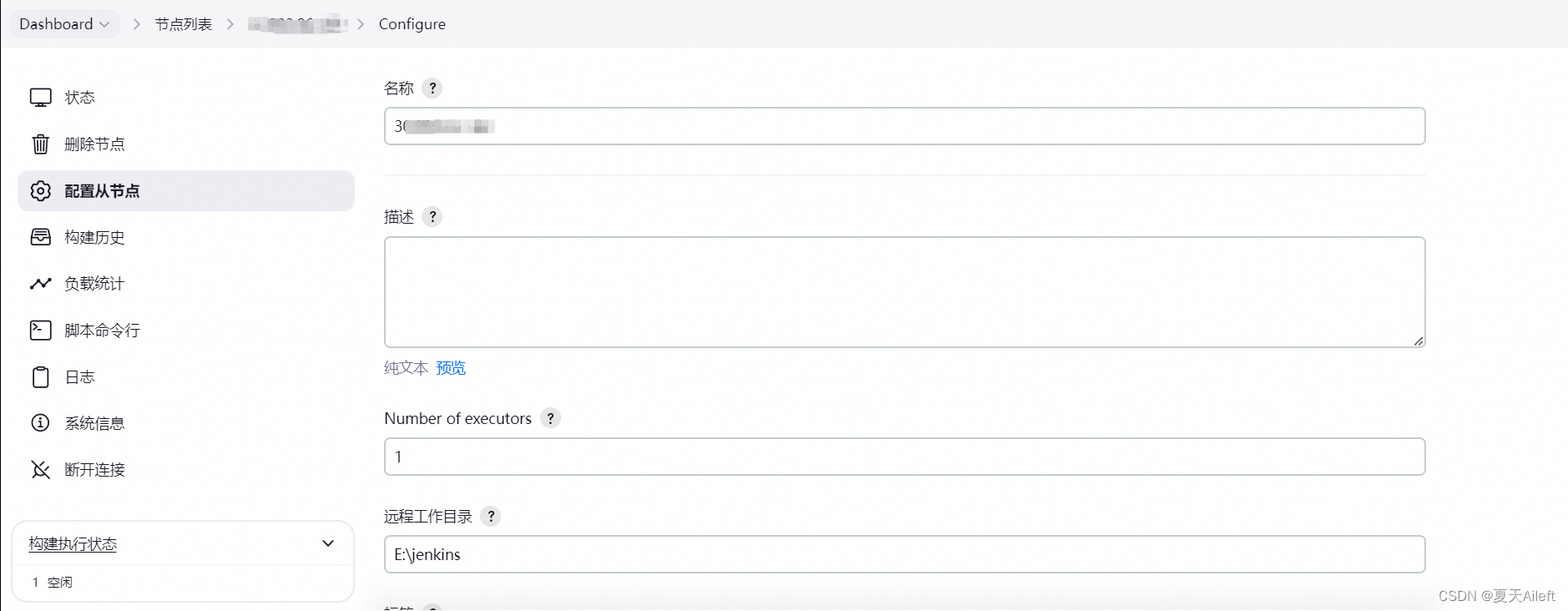Open the 构建执行状态 link

click(x=73, y=544)
